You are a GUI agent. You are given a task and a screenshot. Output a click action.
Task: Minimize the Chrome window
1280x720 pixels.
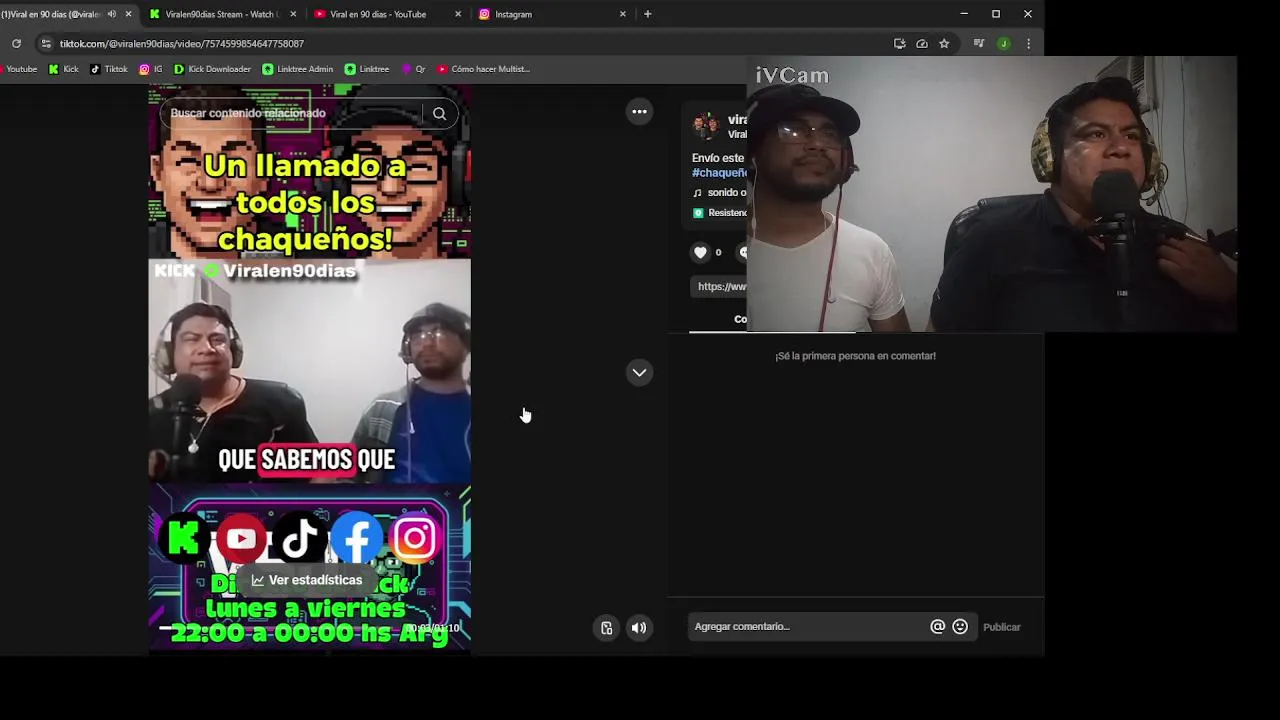pyautogui.click(x=964, y=14)
